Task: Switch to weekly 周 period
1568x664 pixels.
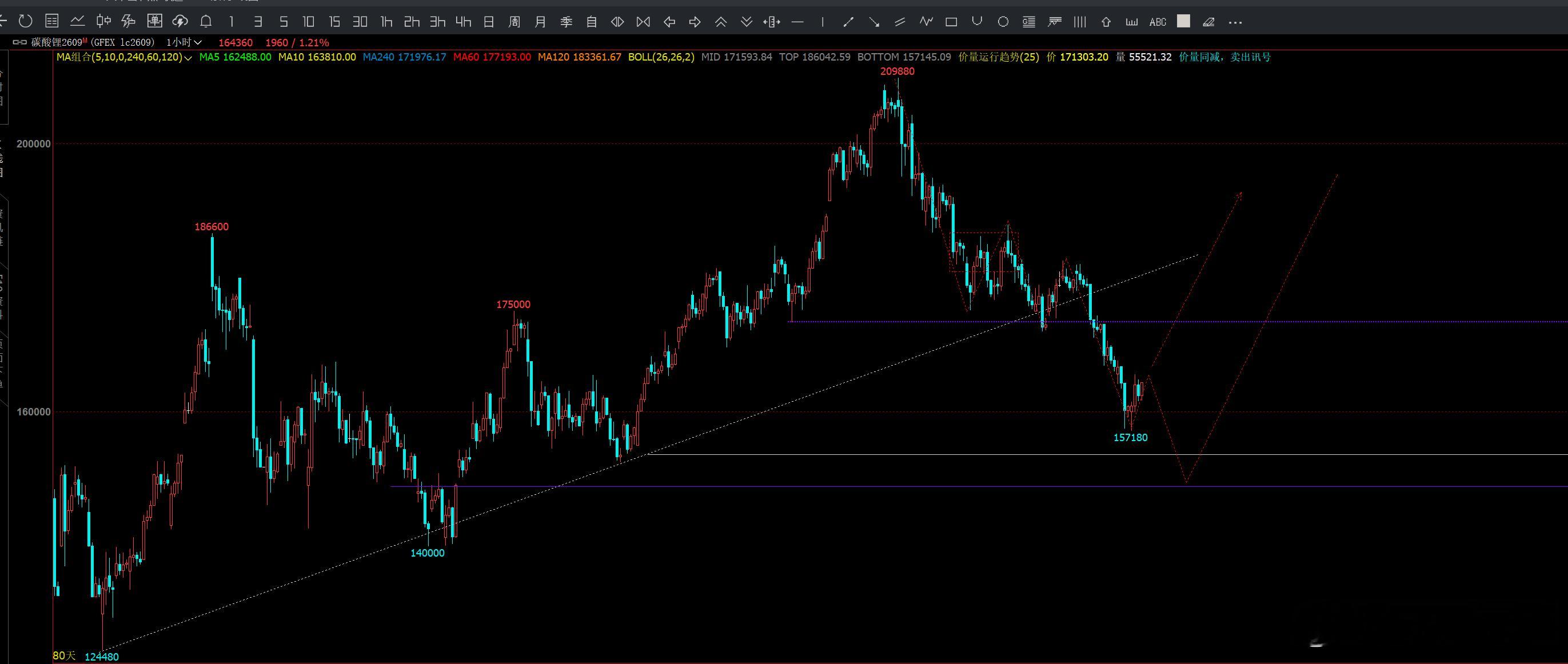Action: [x=514, y=22]
